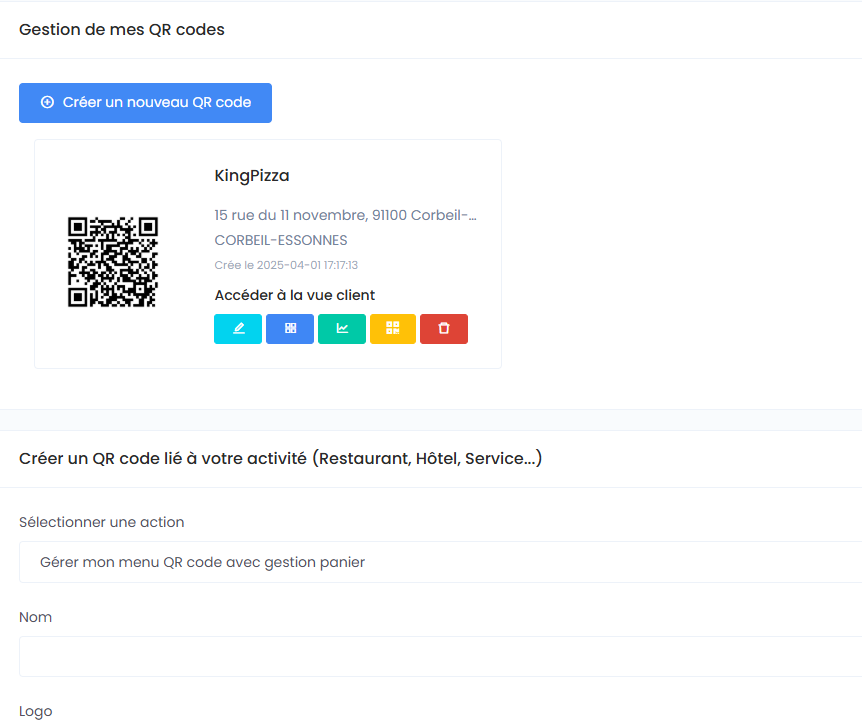Click the 'Gestion de mes QR codes' heading

pyautogui.click(x=122, y=30)
